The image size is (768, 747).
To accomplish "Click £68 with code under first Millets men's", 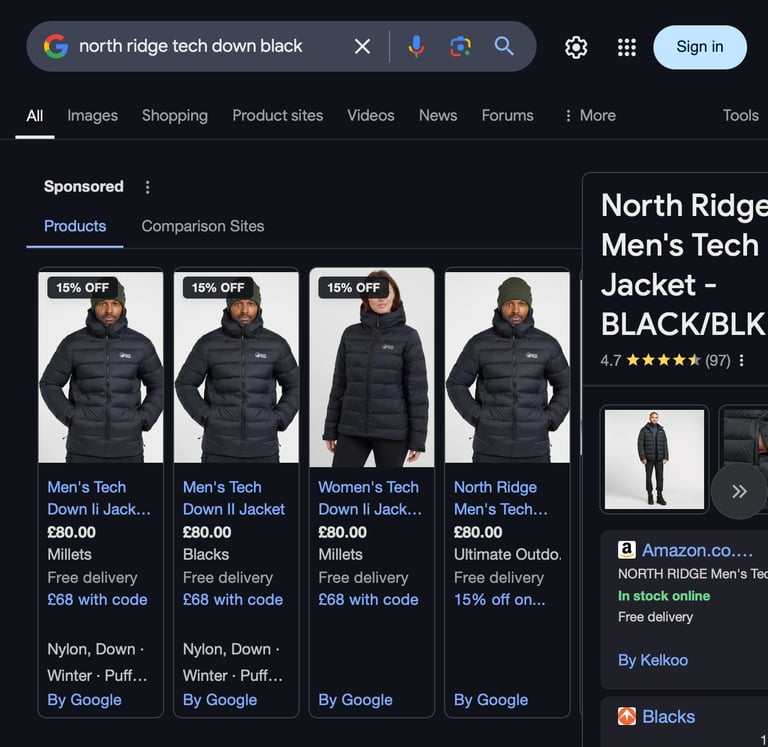I will click(97, 600).
